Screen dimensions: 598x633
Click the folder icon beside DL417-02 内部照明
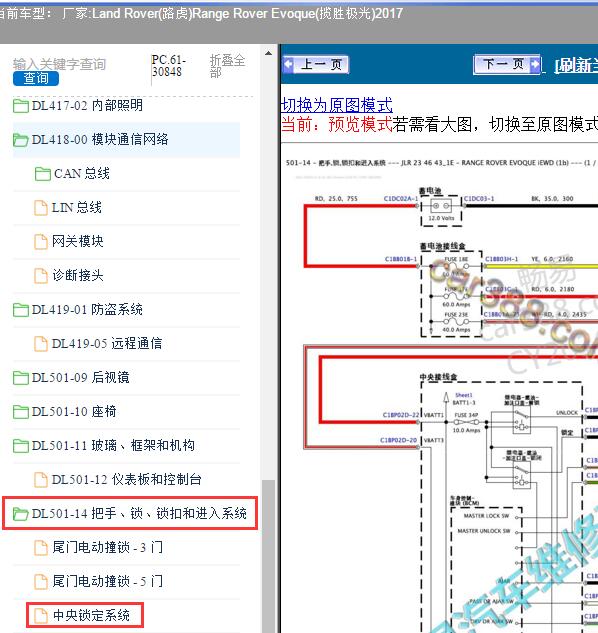tap(21, 106)
